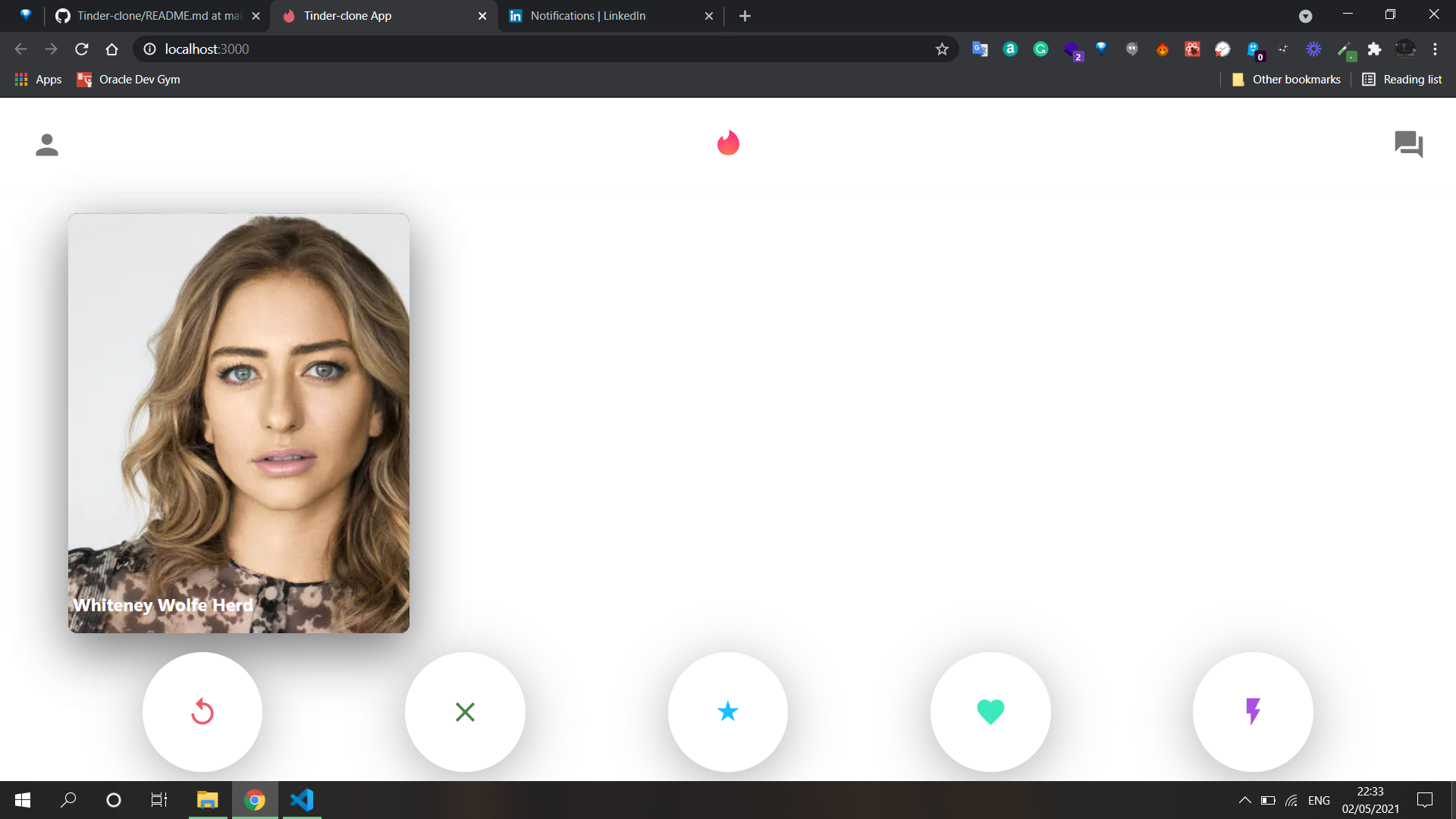
Task: Click the purple lightning boost button
Action: (x=1253, y=711)
